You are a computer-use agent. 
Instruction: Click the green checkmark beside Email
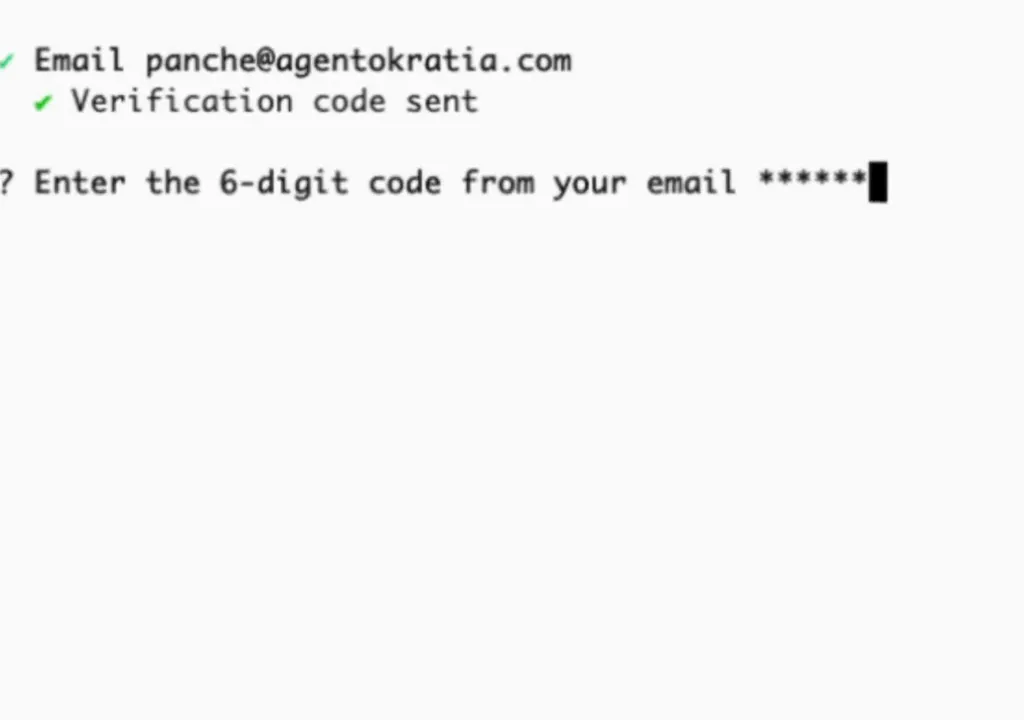coord(6,62)
